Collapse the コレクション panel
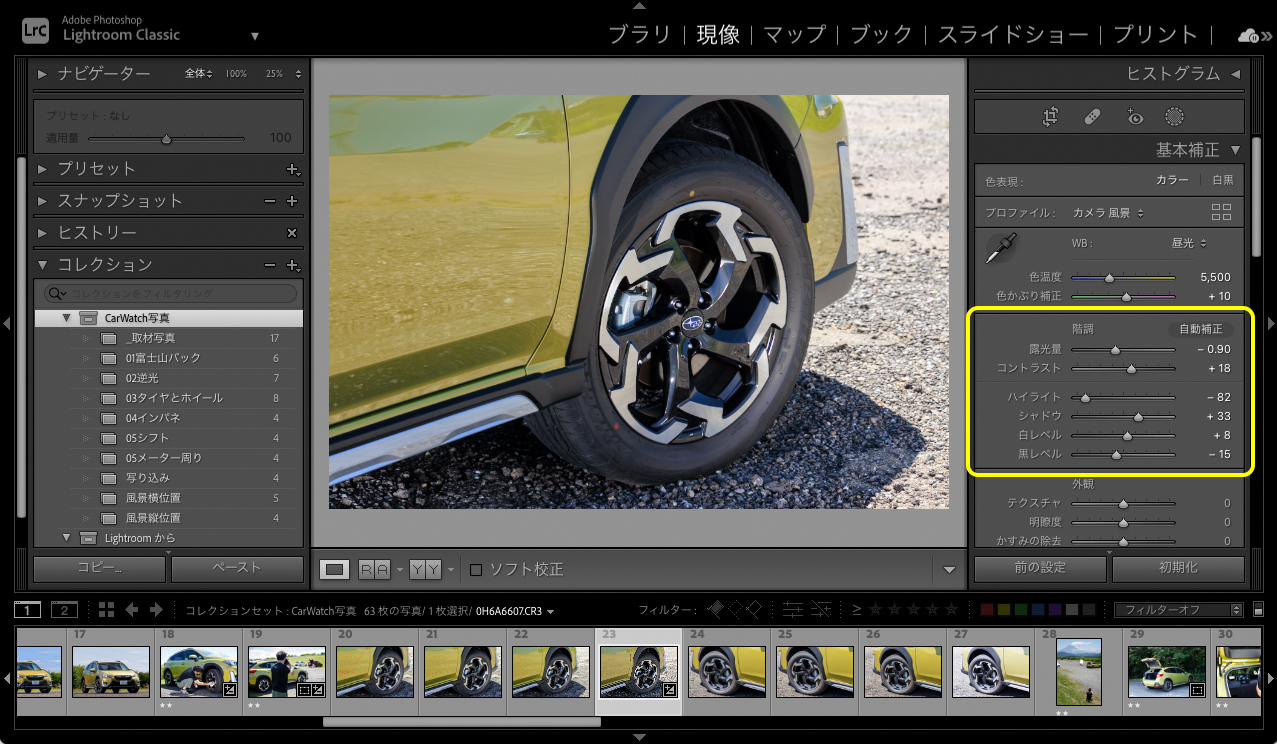This screenshot has height=744, width=1277. [x=44, y=264]
